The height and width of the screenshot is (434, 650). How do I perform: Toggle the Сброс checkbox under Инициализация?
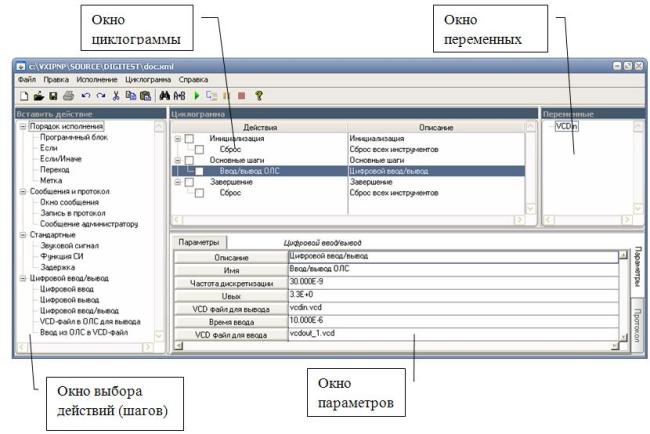199,149
